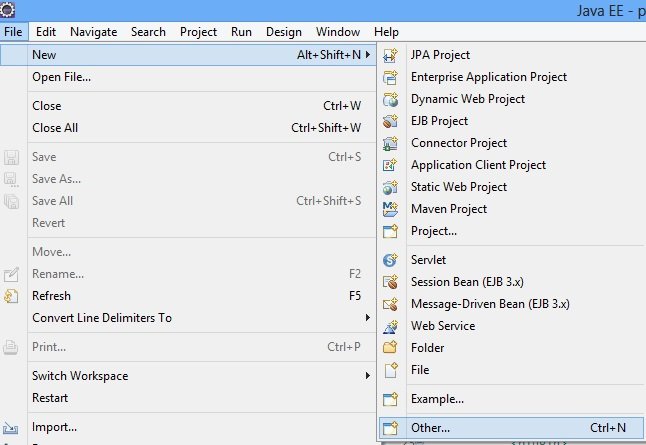646x445 pixels.
Task: Click the Message-Driven Bean icon
Action: pos(390,304)
